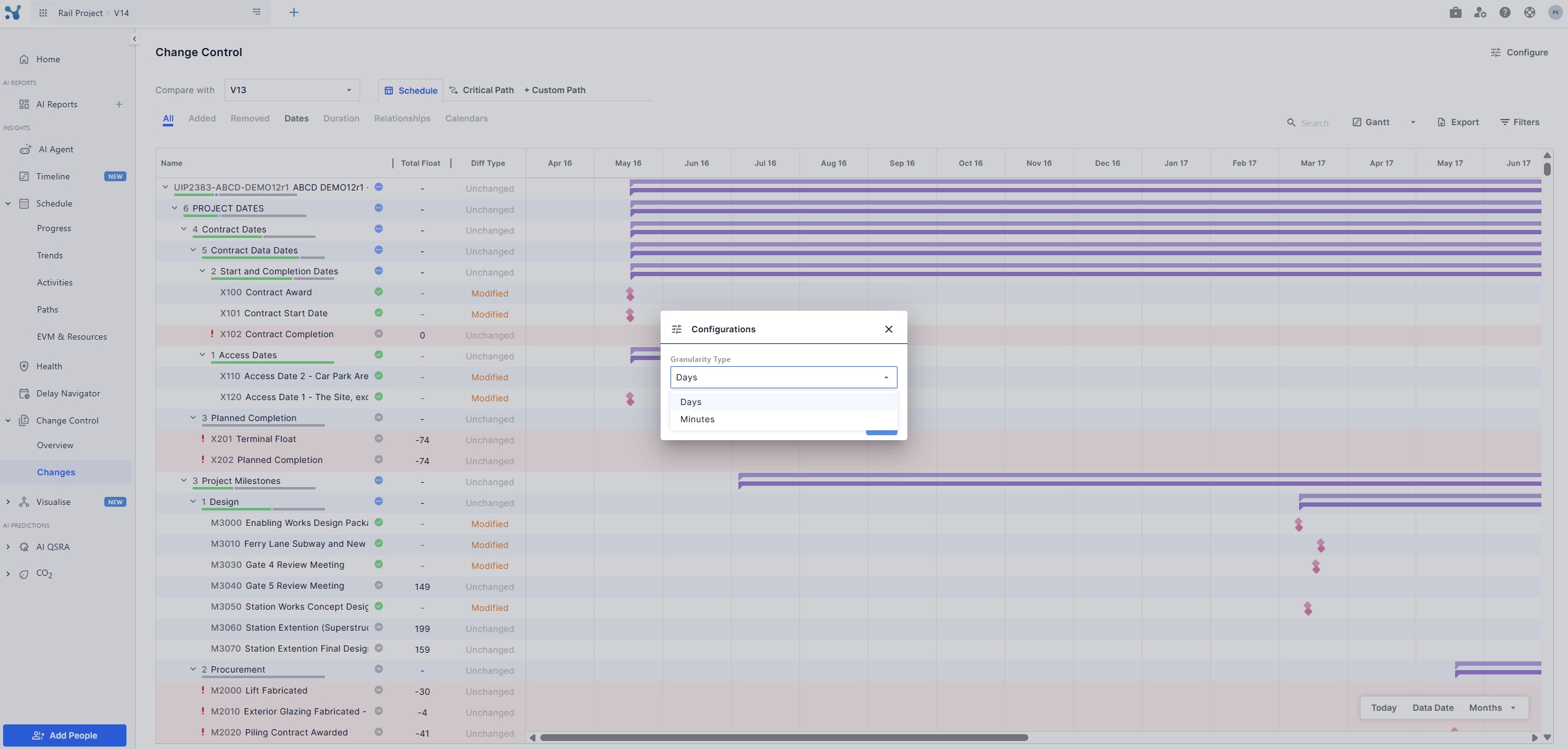Click milestone diamond for M3050 Station Works

point(1308,608)
